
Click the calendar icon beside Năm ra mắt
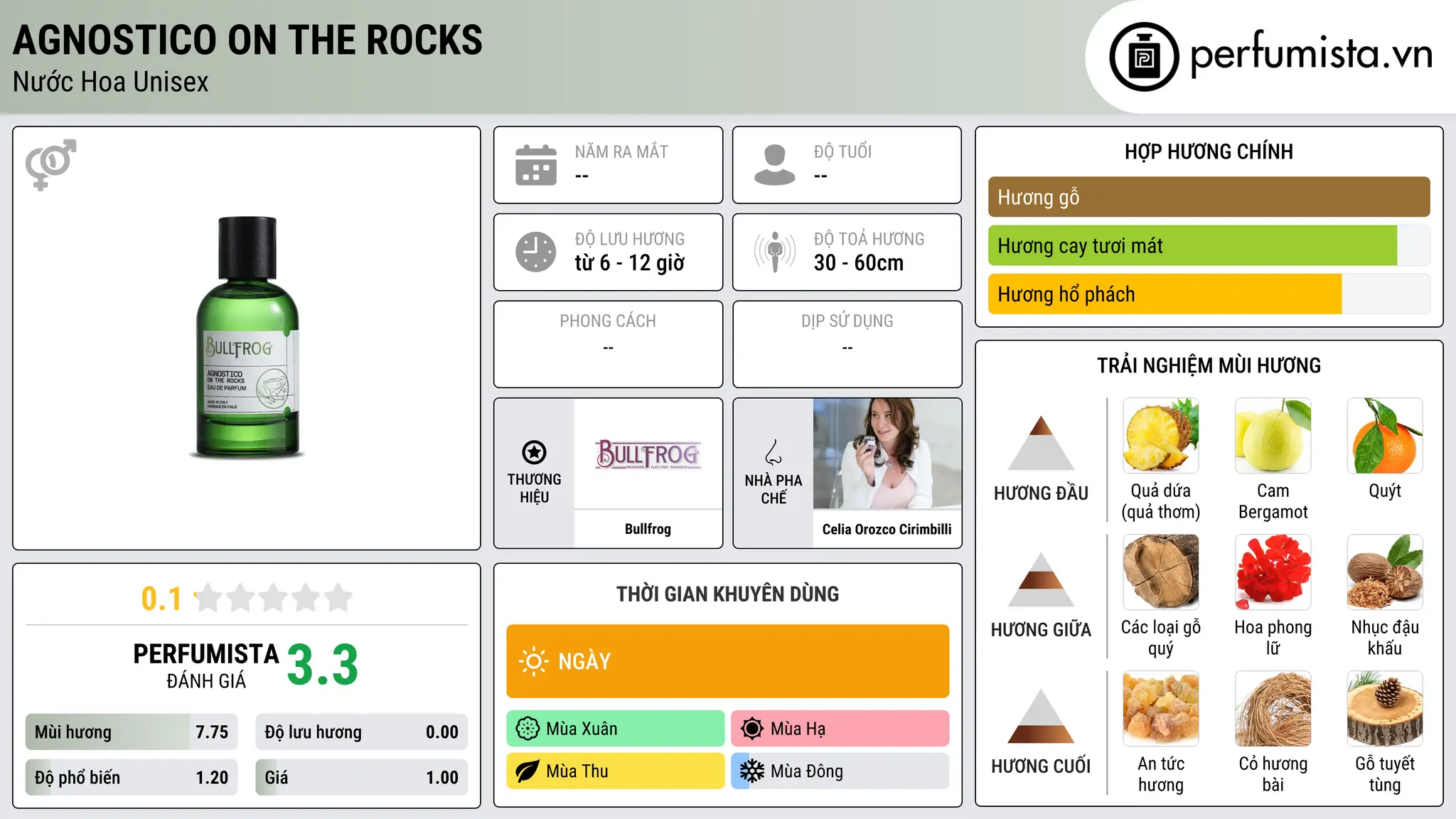coord(536,165)
